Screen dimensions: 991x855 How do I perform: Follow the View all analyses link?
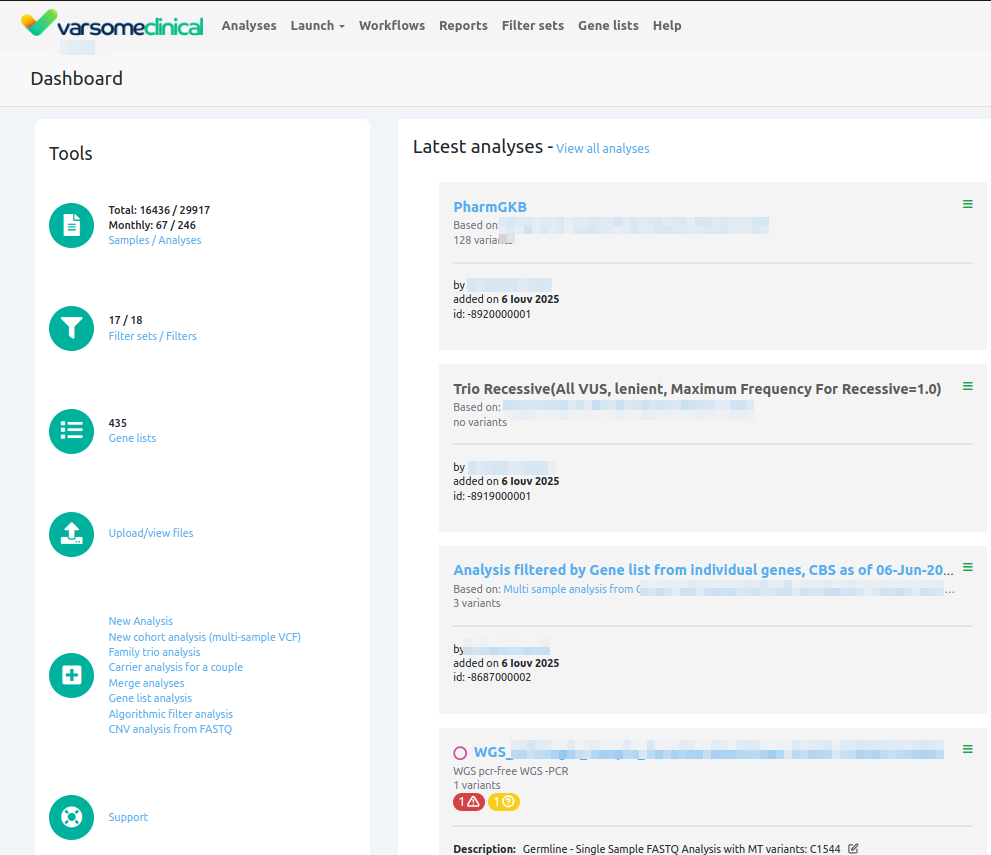tap(602, 149)
